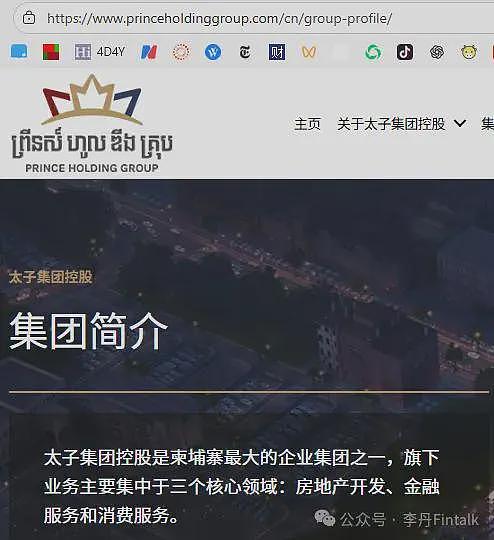494x540 pixels.
Task: Click the 太子集团控股 gold breadcrumb text
Action: coord(50,277)
